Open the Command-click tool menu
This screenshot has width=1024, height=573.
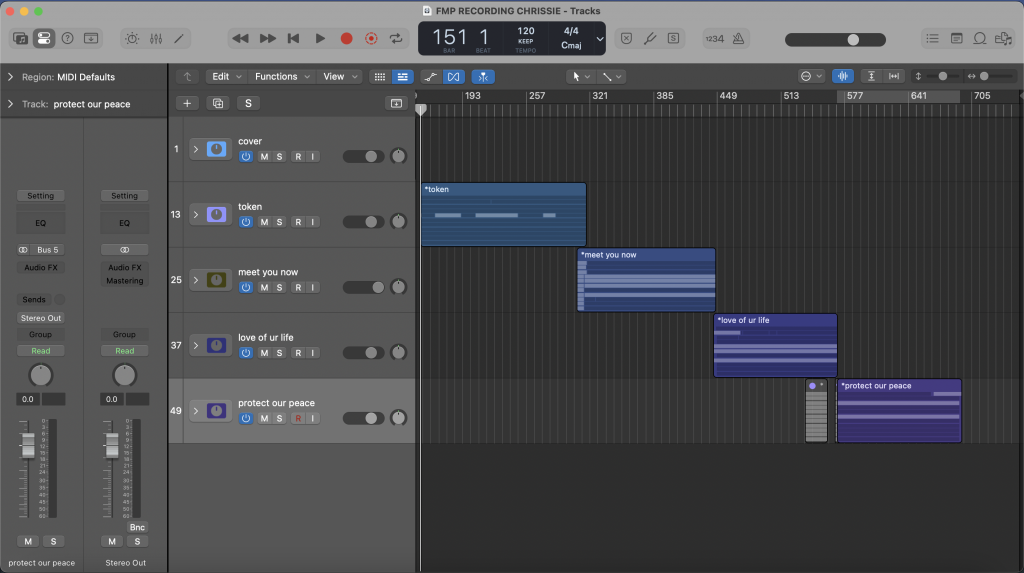click(612, 77)
